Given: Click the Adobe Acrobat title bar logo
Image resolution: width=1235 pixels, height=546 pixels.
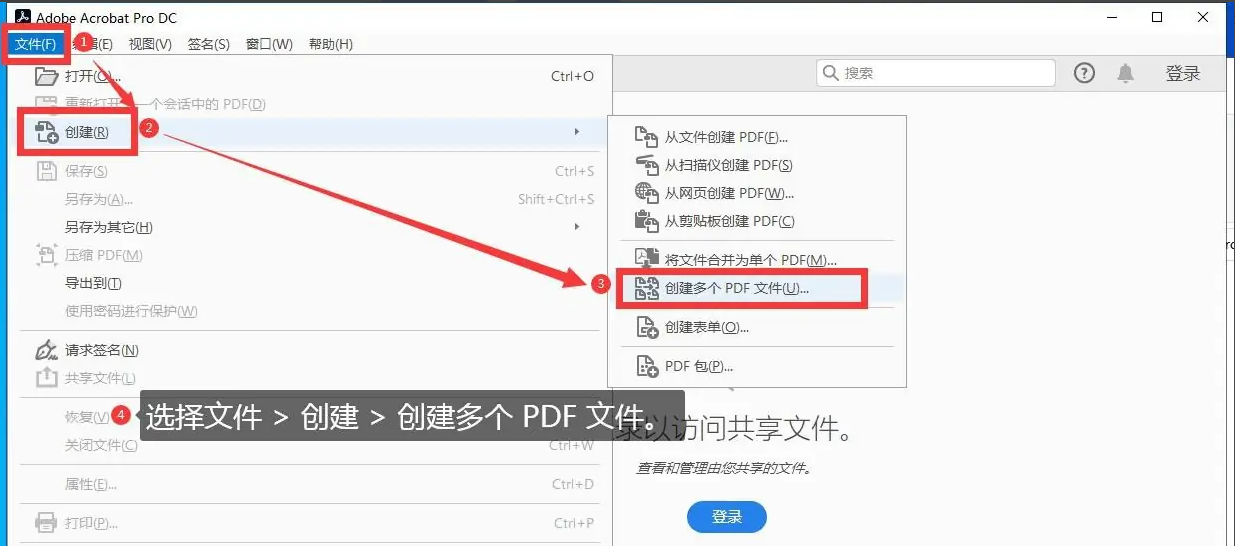Looking at the screenshot, I should click(x=22, y=17).
